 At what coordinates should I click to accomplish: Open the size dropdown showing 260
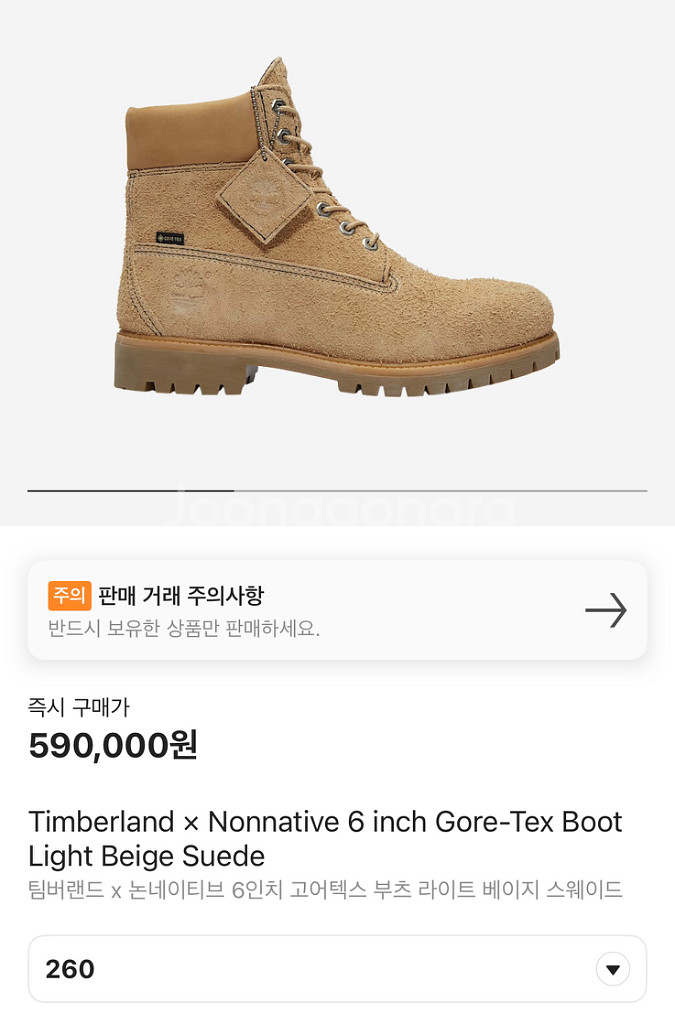337,969
